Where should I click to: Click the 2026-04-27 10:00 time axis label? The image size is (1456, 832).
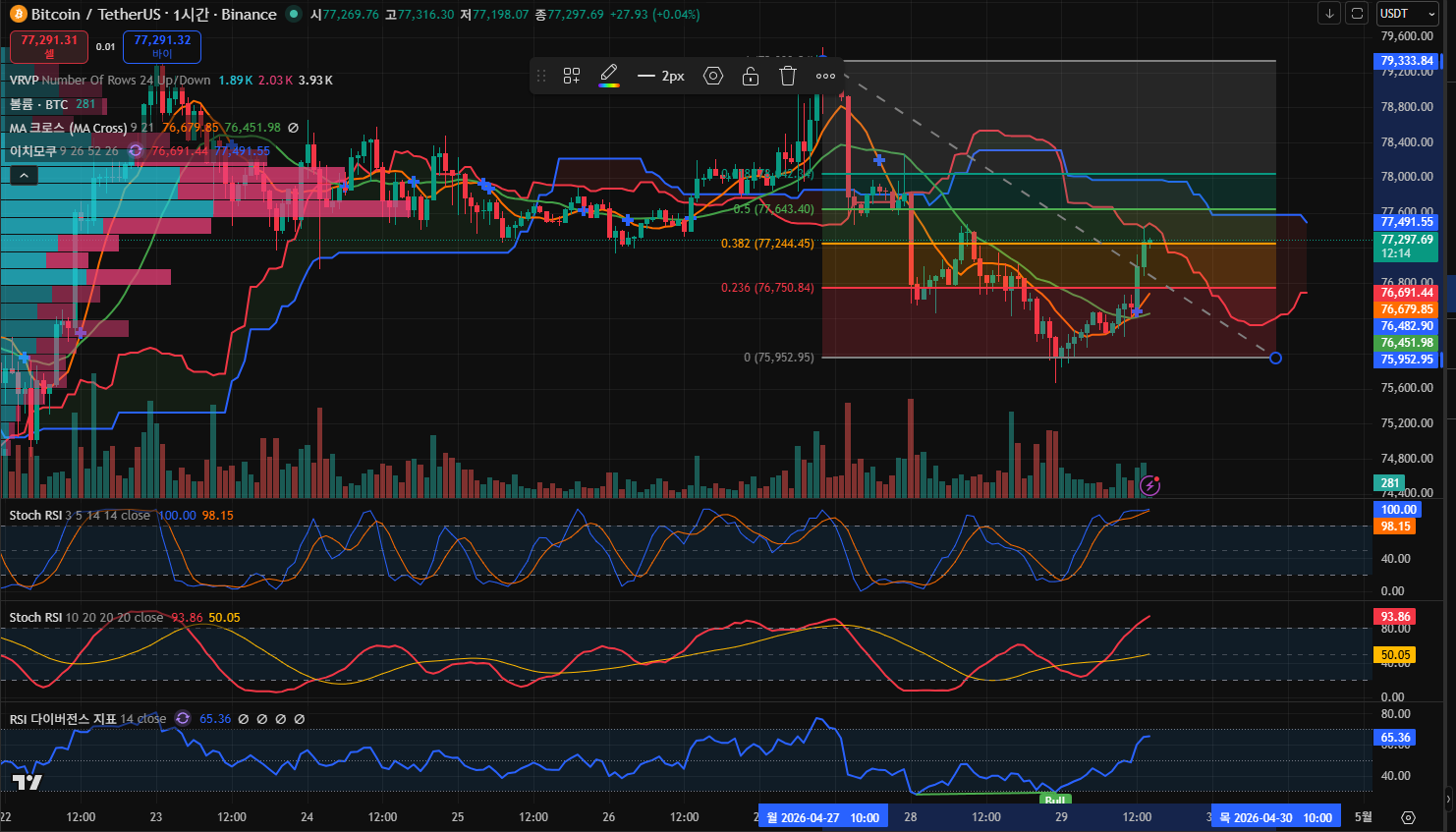point(823,817)
